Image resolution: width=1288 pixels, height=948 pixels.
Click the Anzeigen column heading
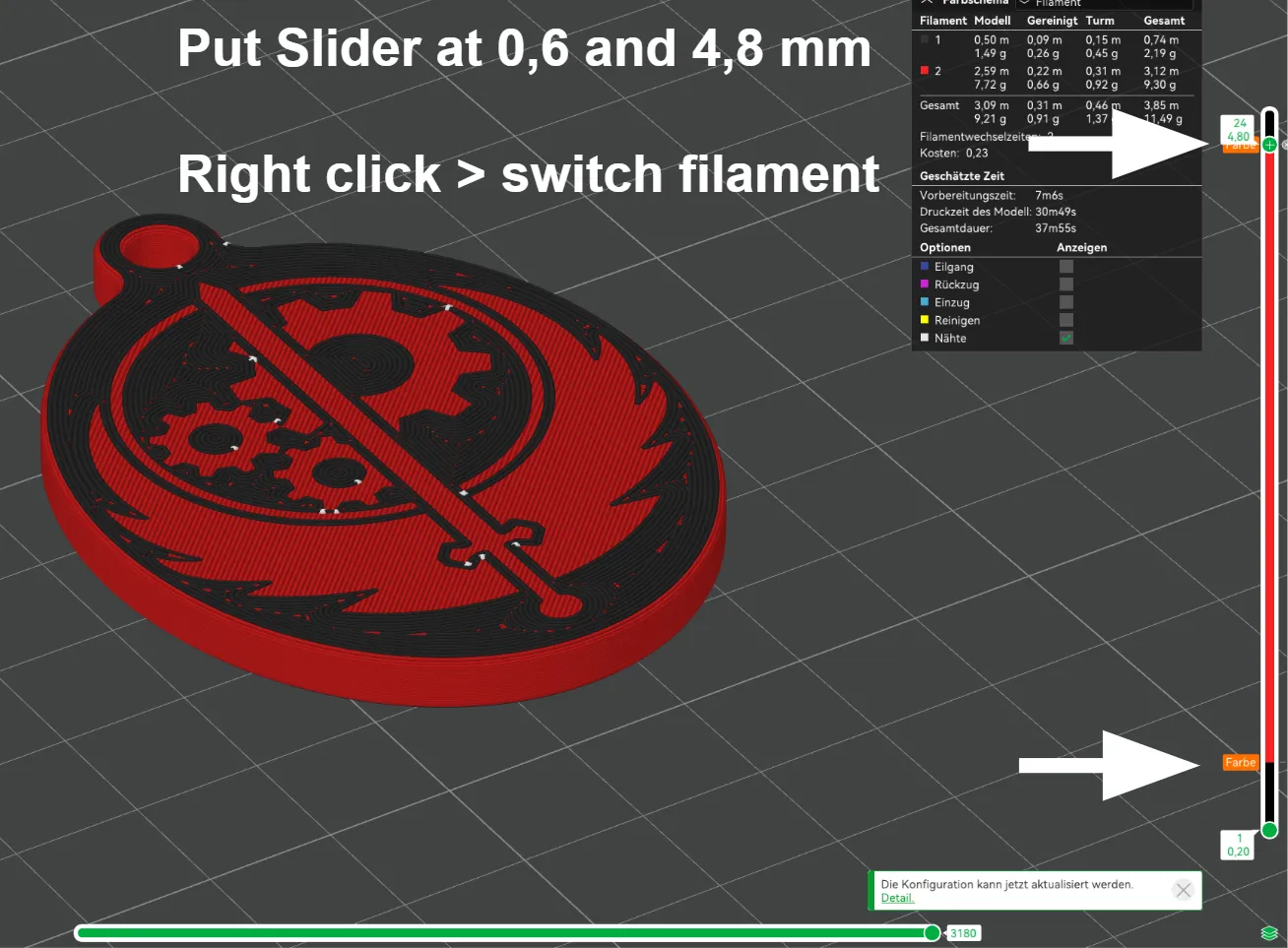[x=1081, y=248]
